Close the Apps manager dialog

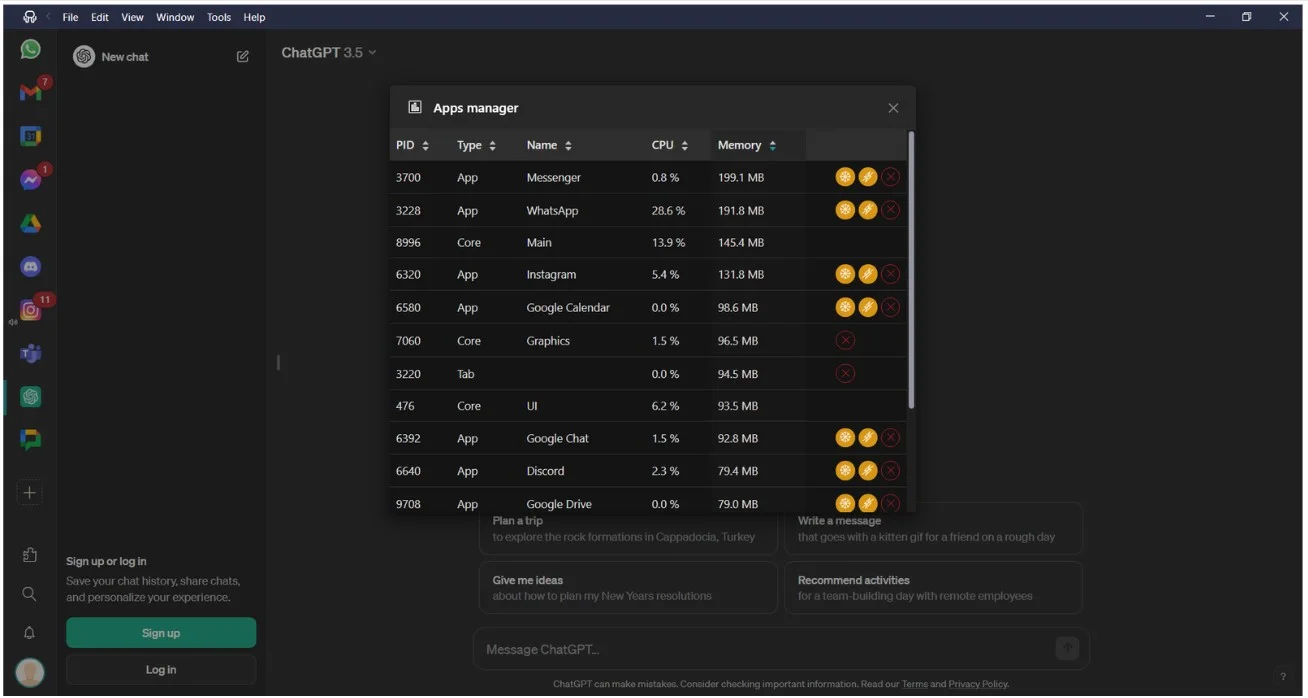893,108
